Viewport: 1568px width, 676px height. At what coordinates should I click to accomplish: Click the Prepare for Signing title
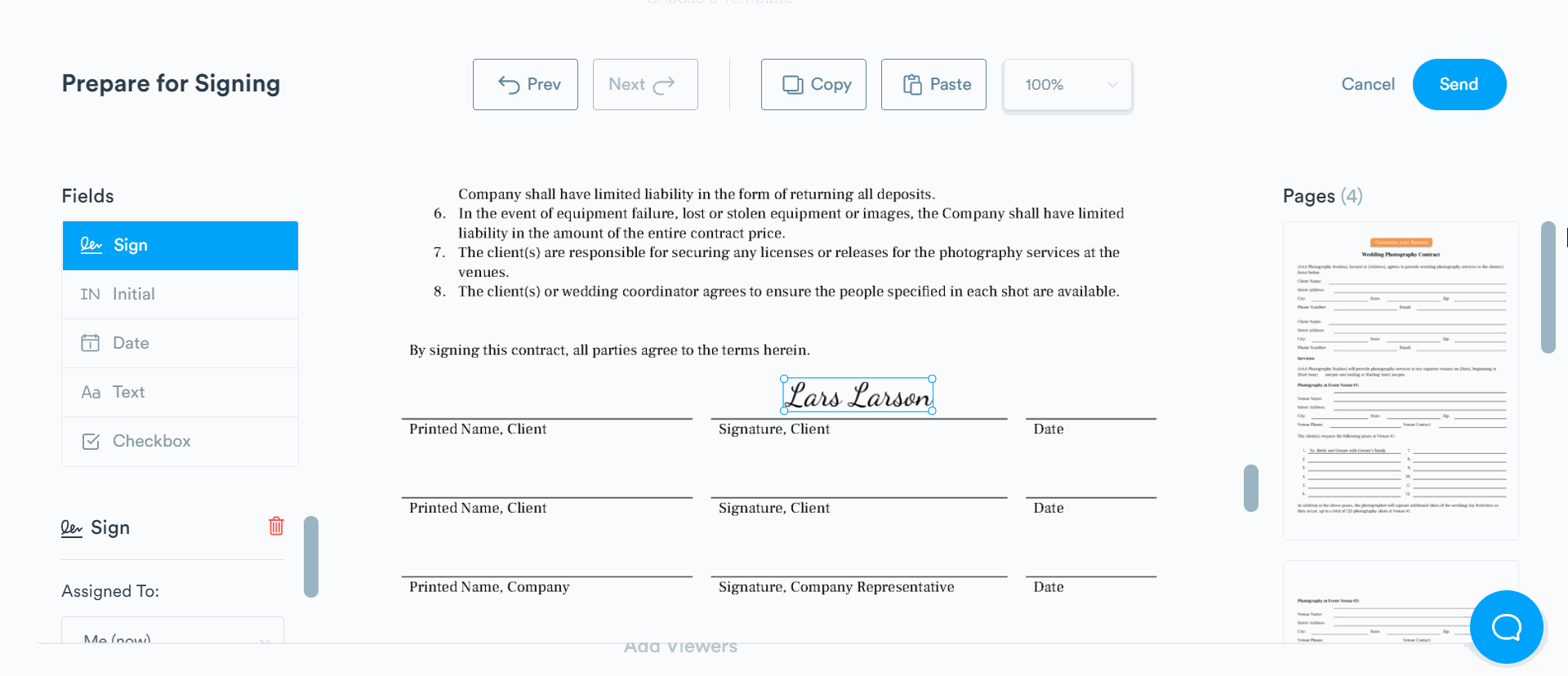[x=171, y=84]
